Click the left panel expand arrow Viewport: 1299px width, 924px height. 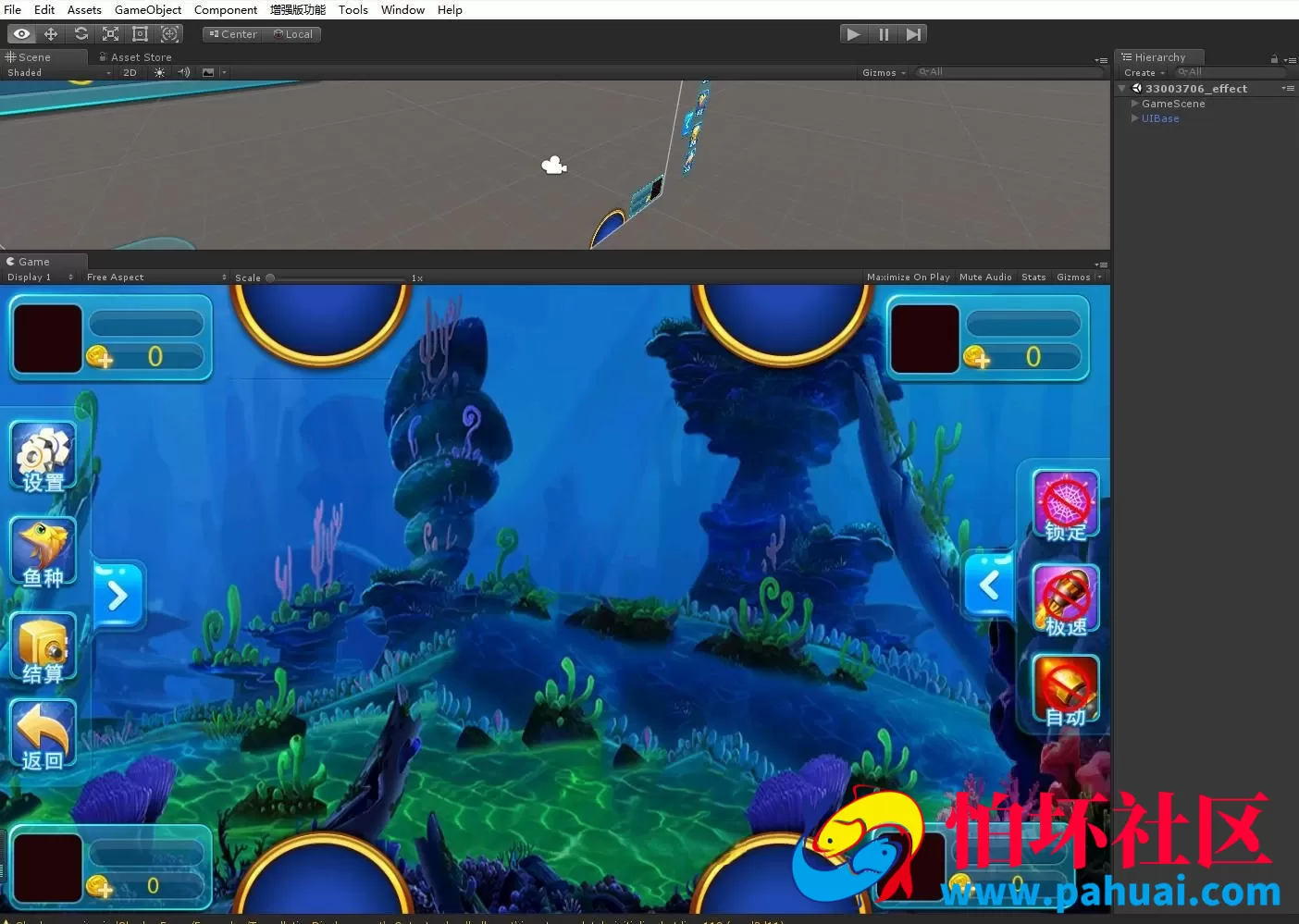118,596
